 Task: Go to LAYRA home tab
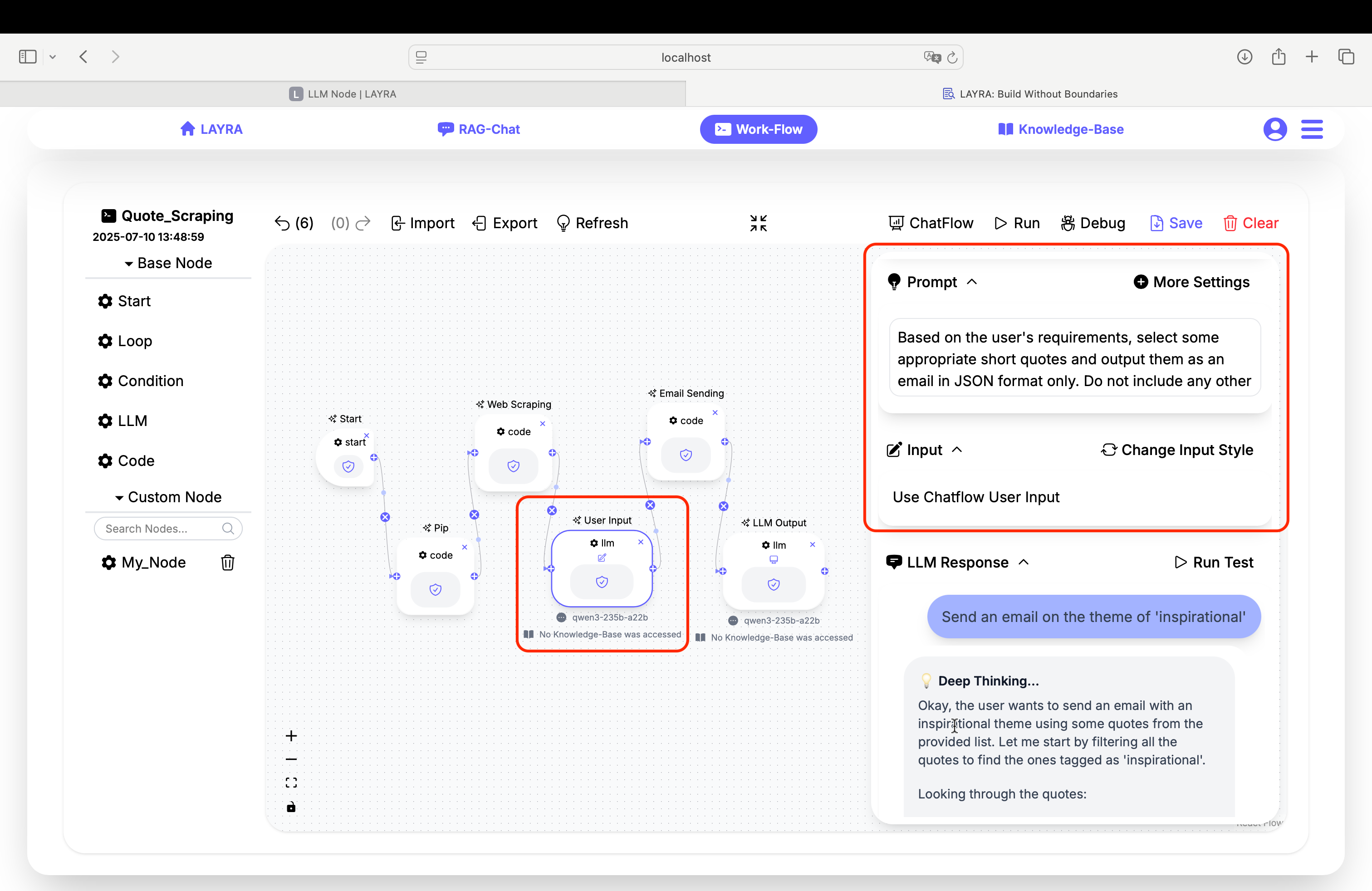point(211,129)
